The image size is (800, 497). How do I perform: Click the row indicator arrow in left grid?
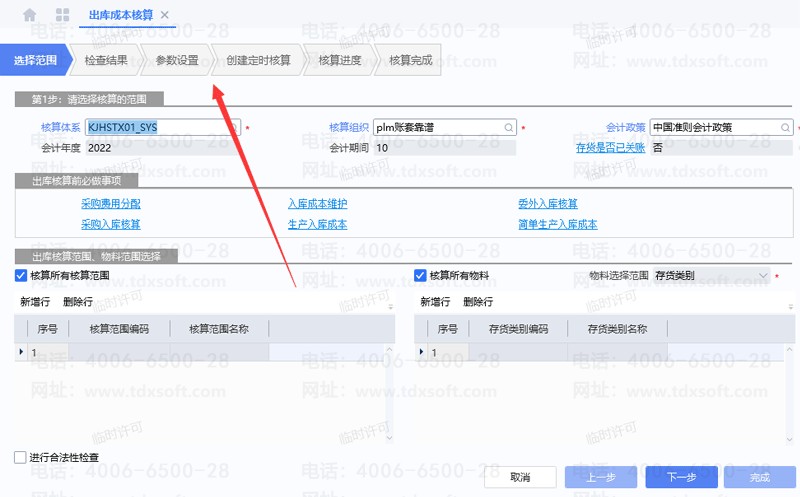22,352
